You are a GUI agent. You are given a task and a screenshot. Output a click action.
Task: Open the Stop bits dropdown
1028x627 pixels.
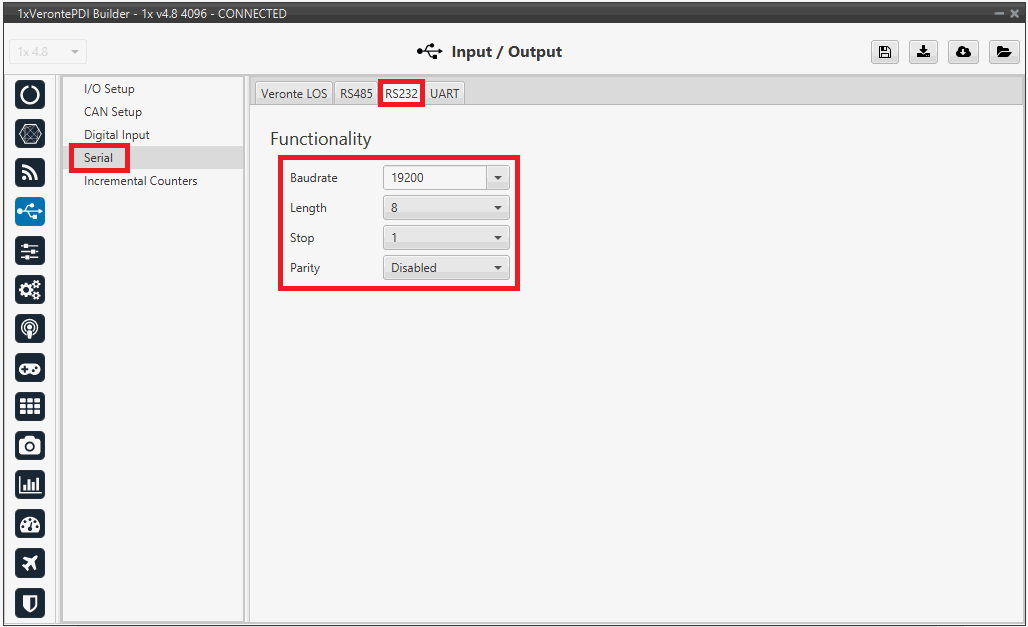coord(446,238)
